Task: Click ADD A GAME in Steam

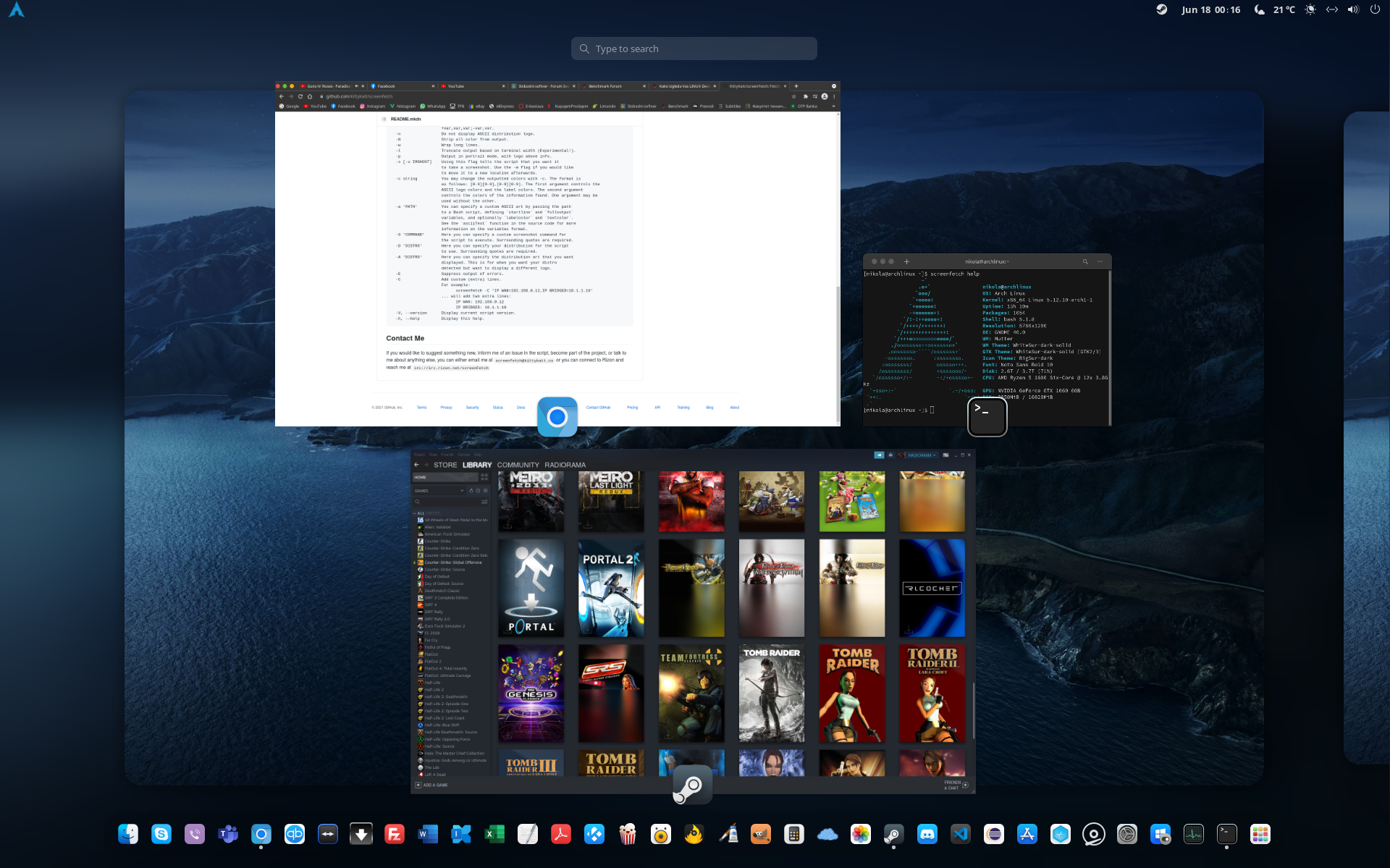Action: click(431, 785)
